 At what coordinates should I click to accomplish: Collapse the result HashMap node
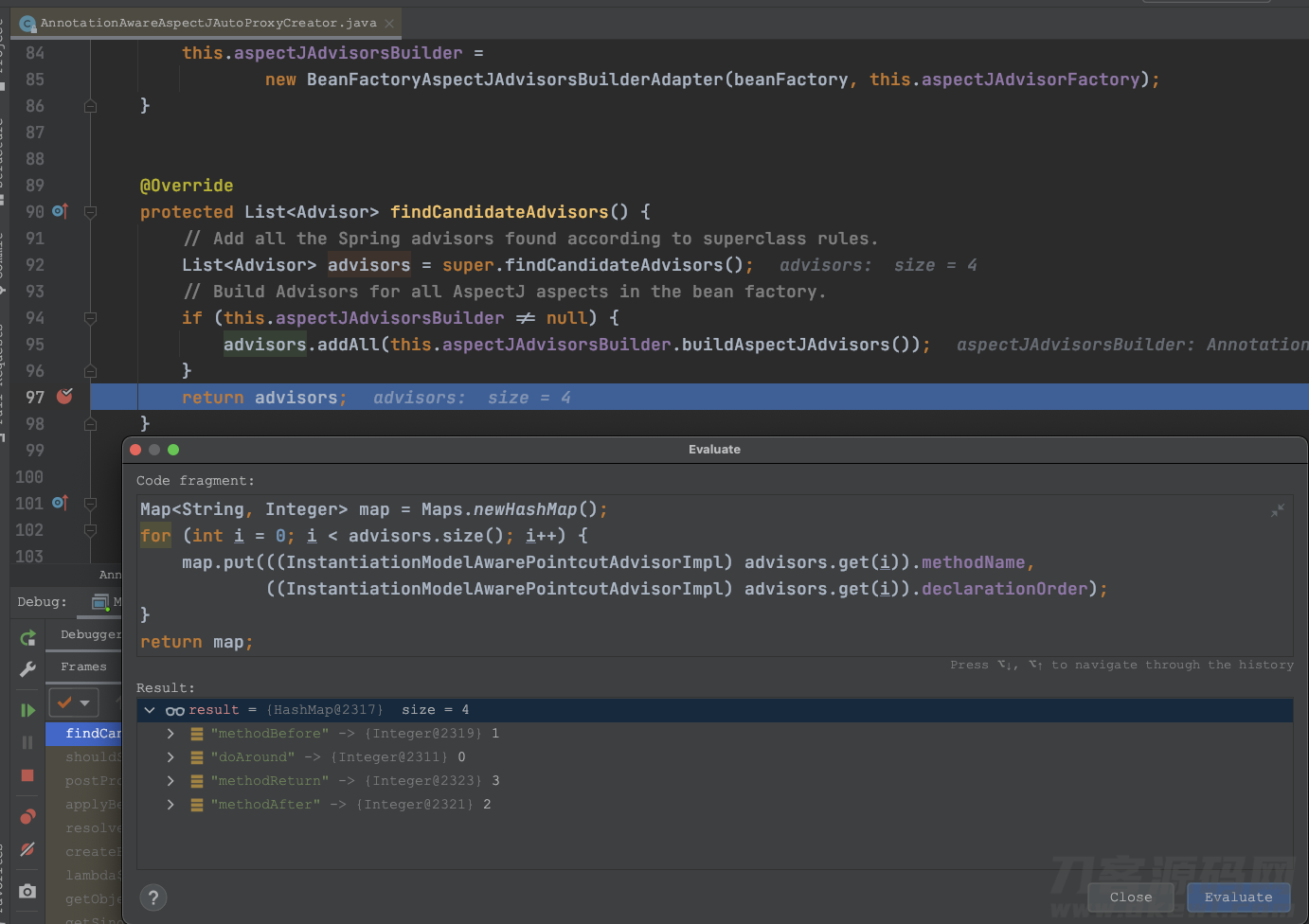click(x=150, y=710)
